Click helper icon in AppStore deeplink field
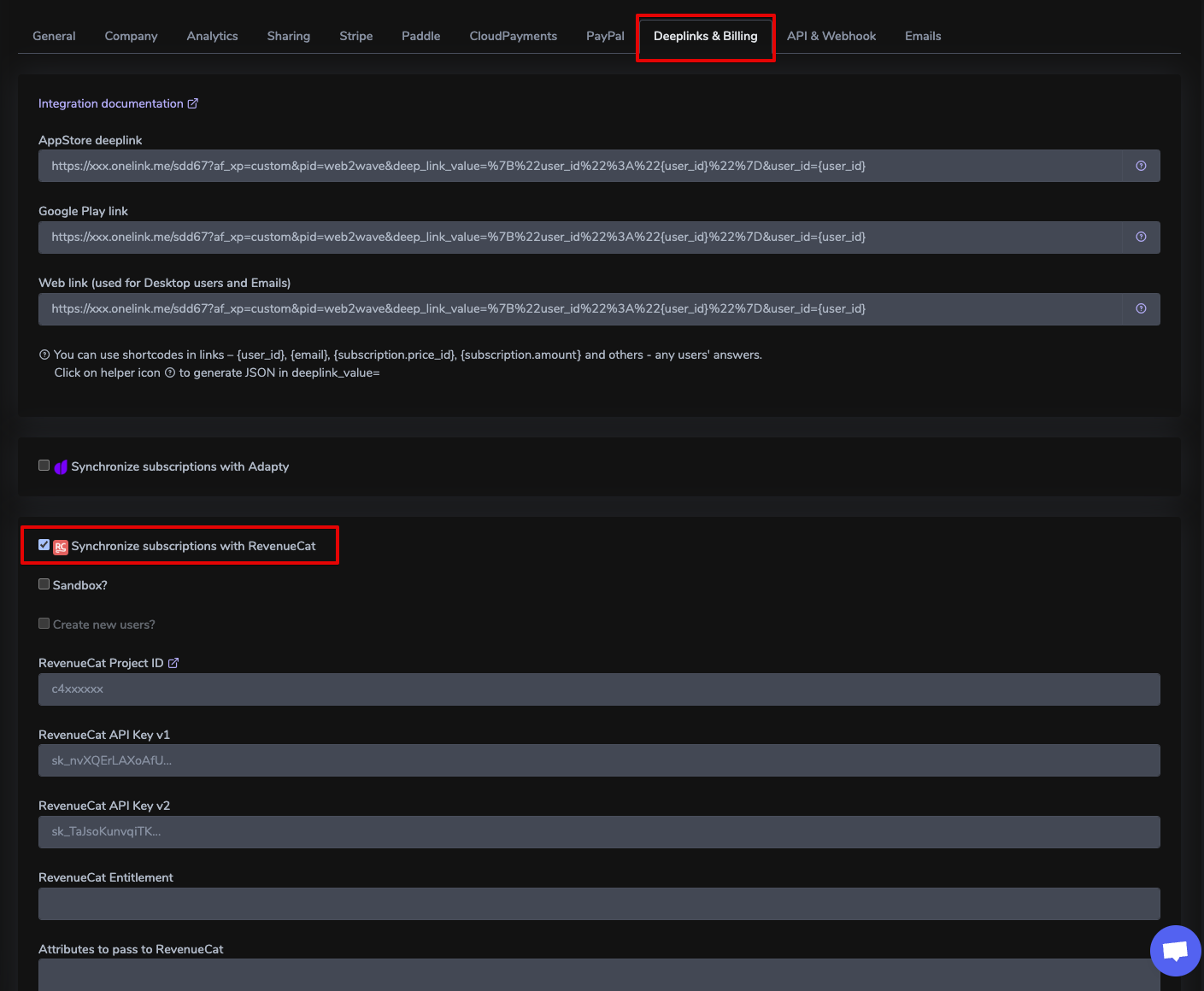Viewport: 1204px width, 991px height. click(x=1141, y=166)
